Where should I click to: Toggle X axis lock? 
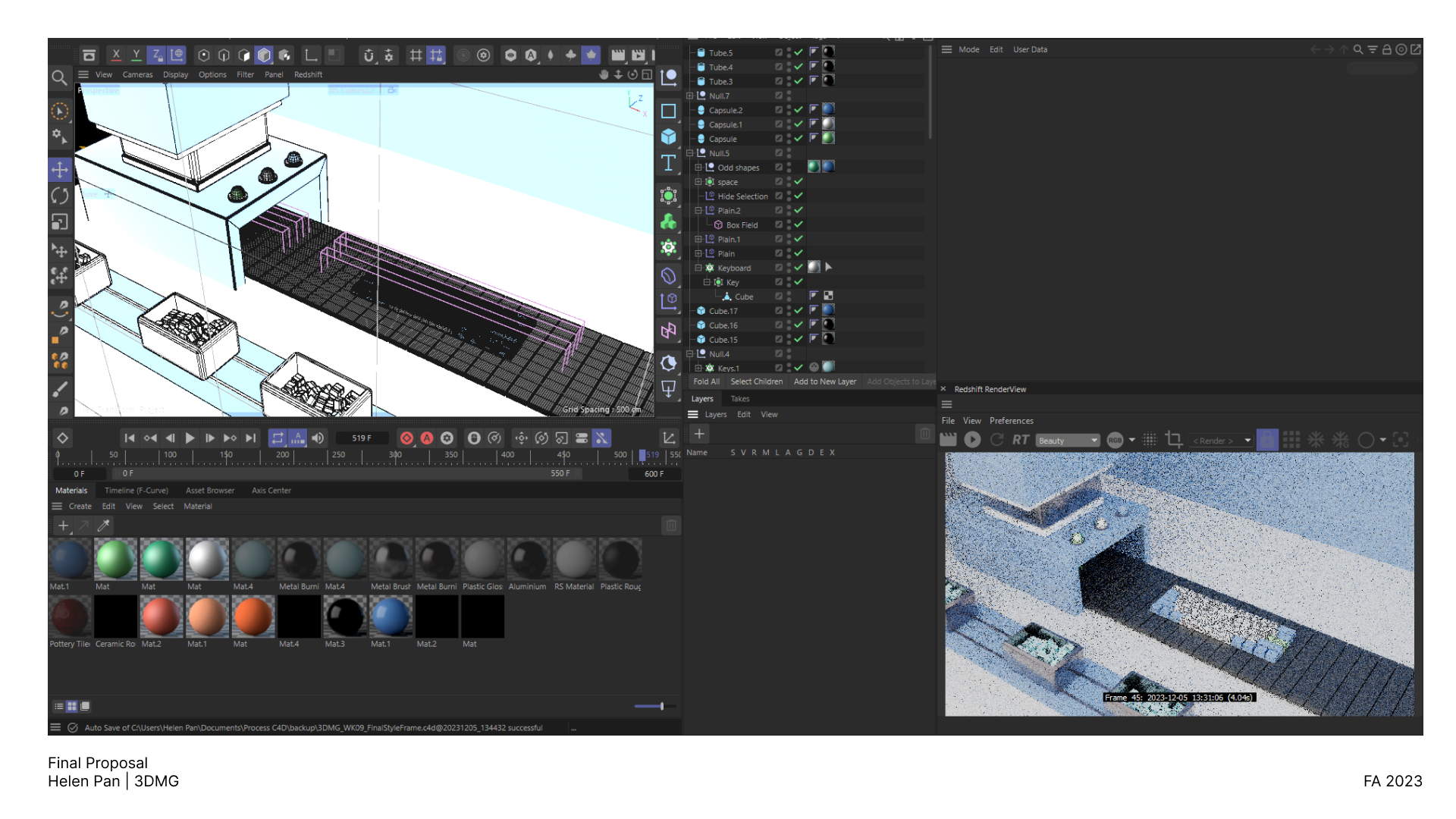[116, 55]
